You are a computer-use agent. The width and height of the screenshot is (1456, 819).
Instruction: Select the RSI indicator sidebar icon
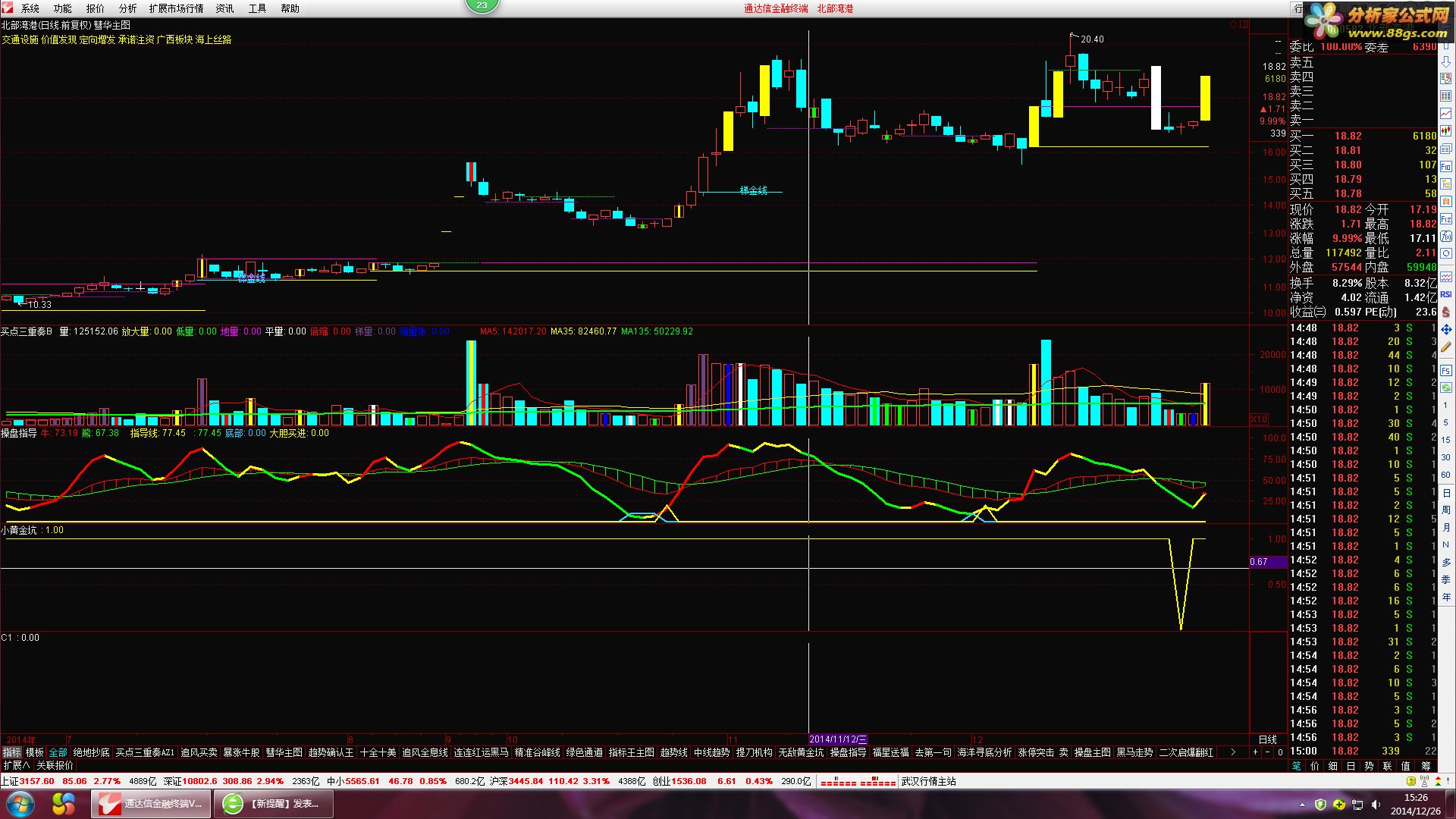pyautogui.click(x=1446, y=294)
